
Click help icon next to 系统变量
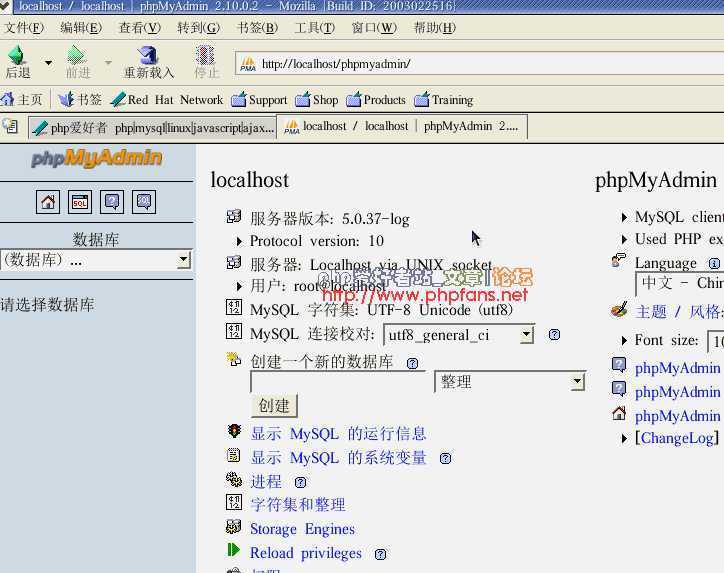(445, 458)
